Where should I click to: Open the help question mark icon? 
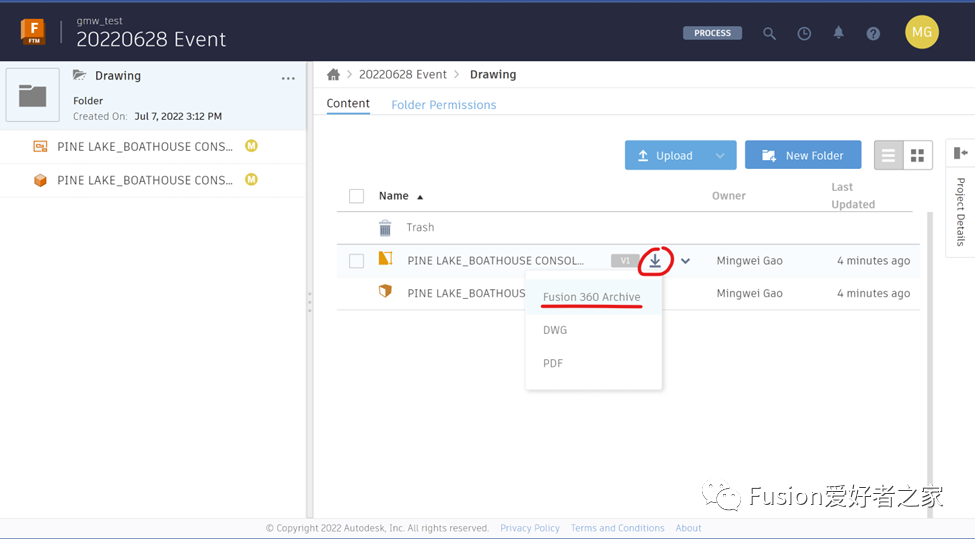pyautogui.click(x=873, y=34)
